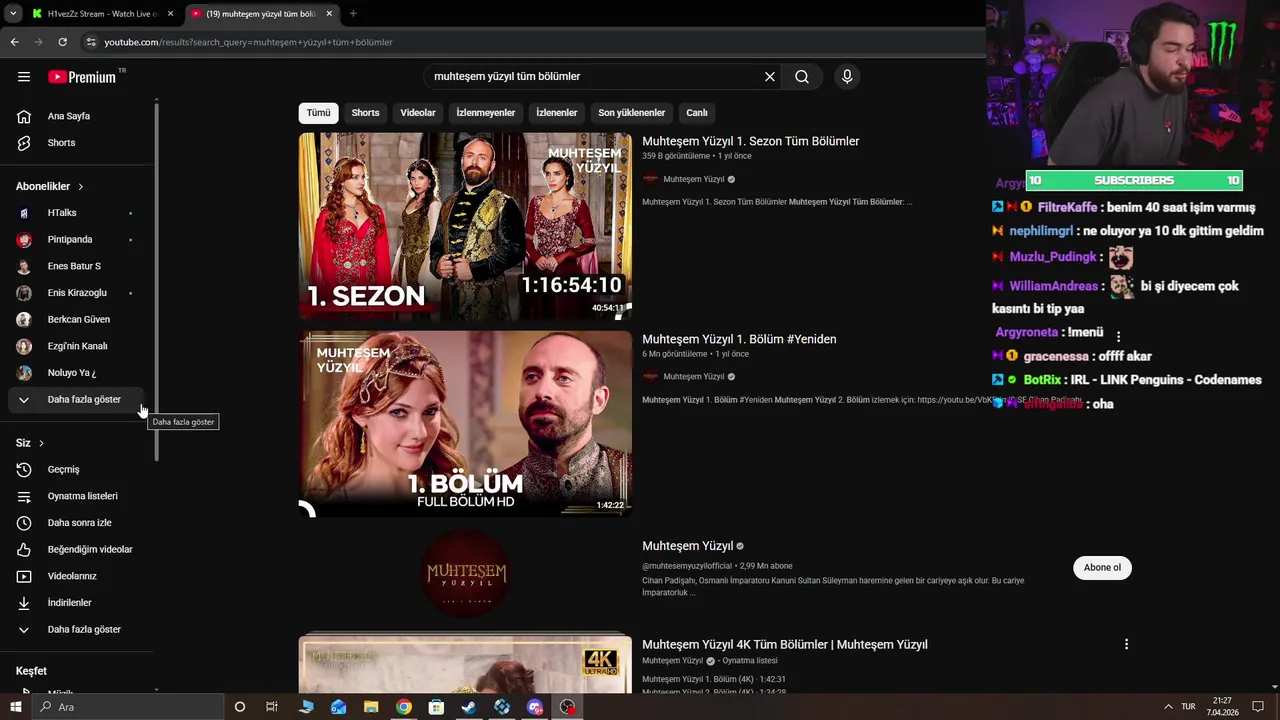1280x720 pixels.
Task: Open Muhteşem Yüzyıl channel result name
Action: (688, 546)
